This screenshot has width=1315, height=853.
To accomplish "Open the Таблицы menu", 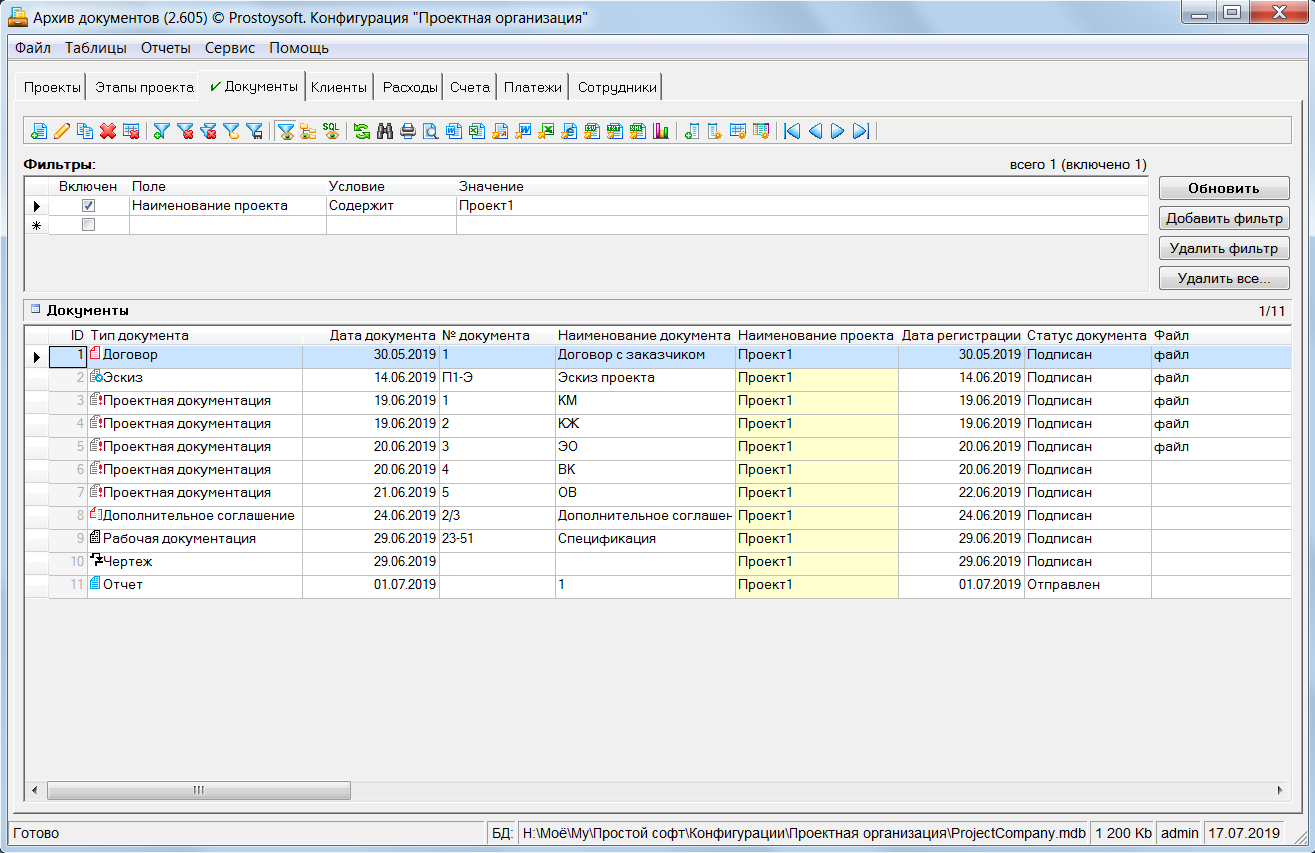I will pyautogui.click(x=96, y=48).
